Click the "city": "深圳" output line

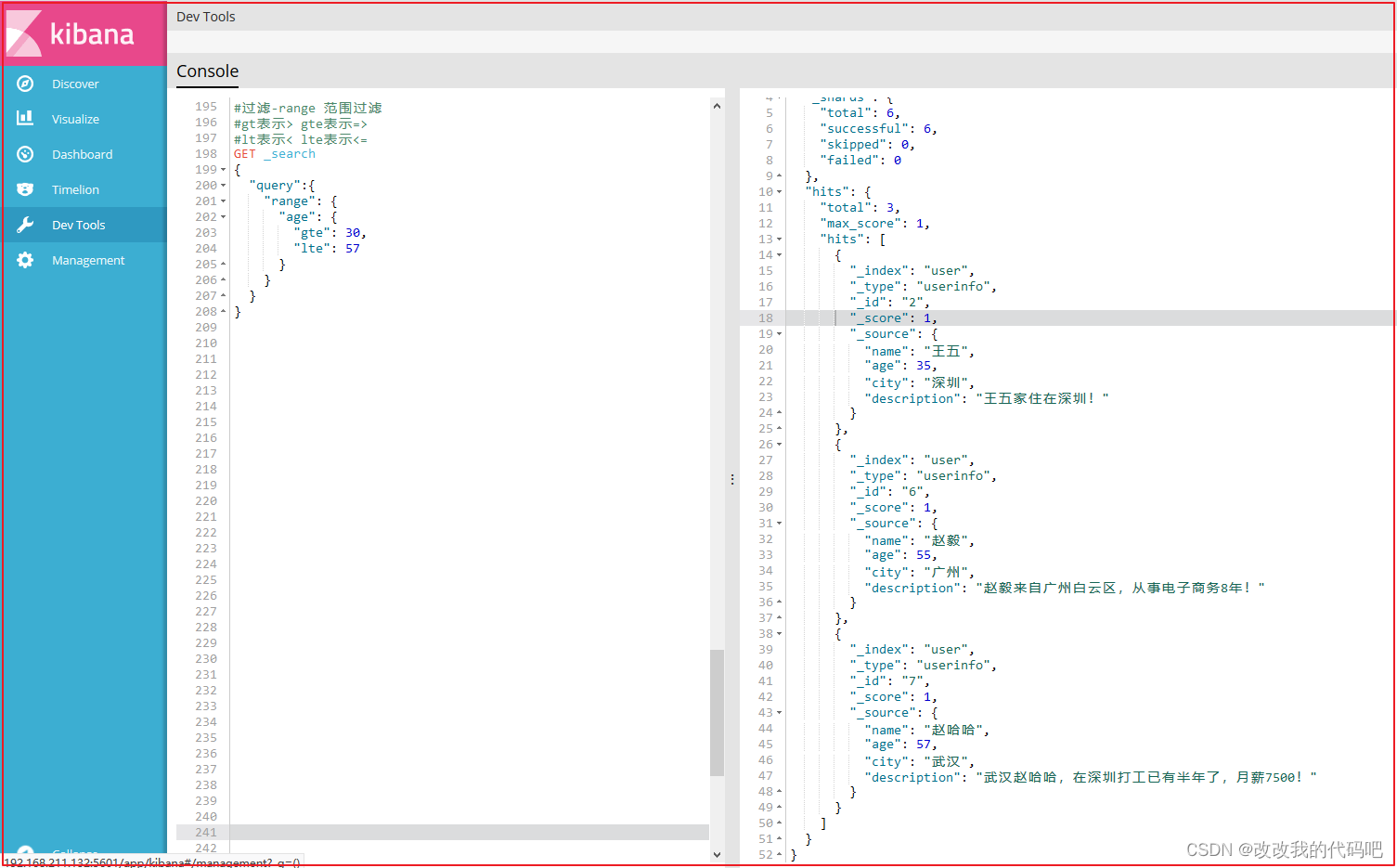[x=919, y=382]
